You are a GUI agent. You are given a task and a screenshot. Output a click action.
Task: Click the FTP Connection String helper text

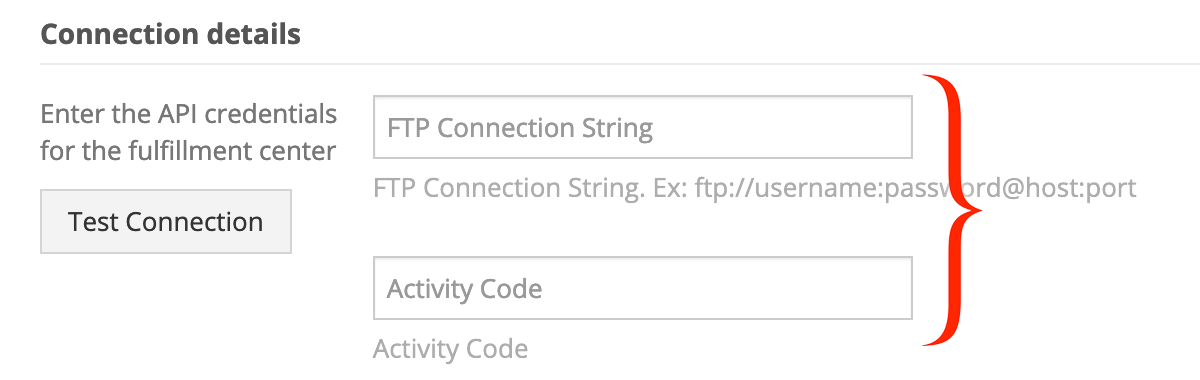click(755, 188)
